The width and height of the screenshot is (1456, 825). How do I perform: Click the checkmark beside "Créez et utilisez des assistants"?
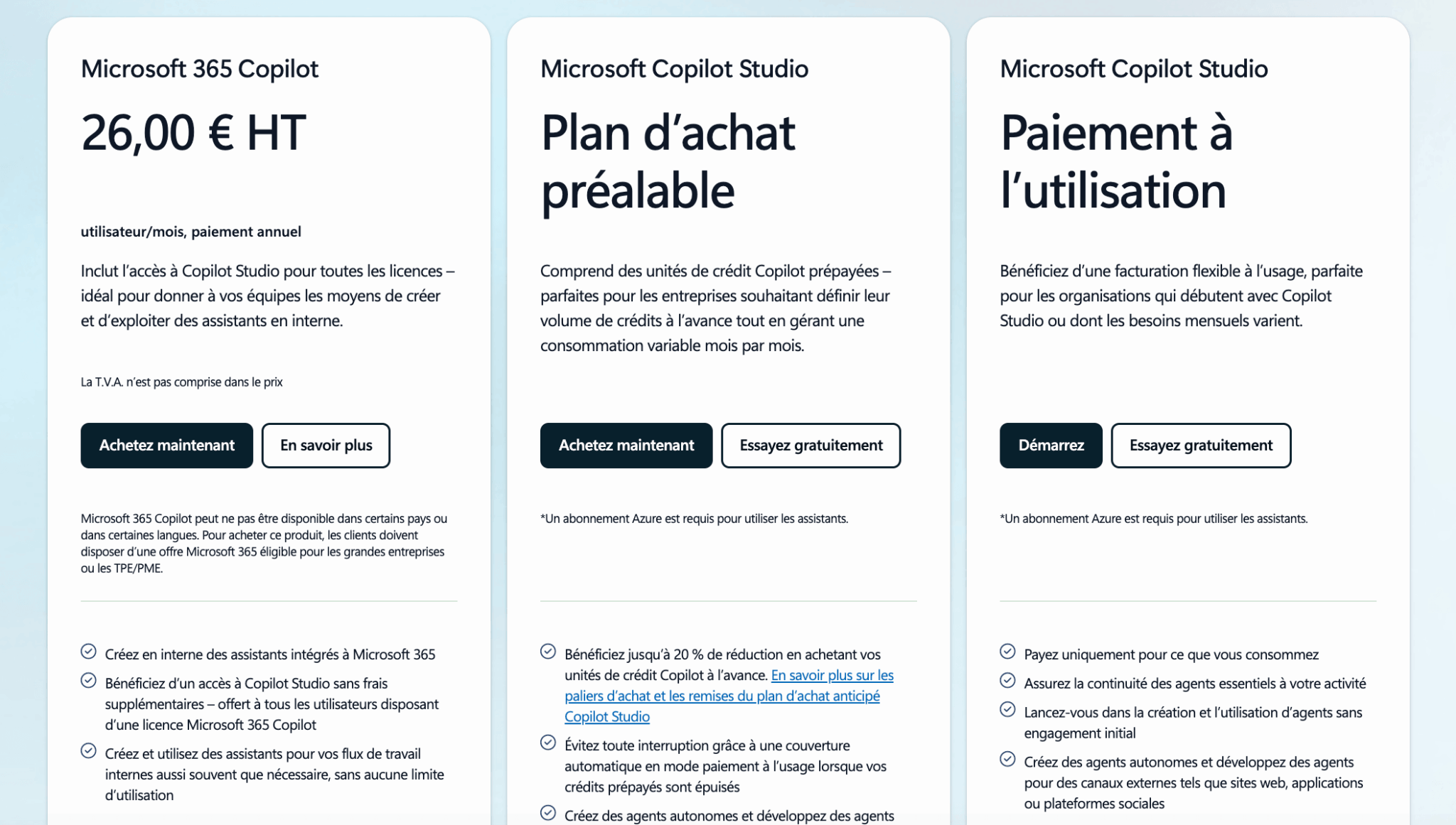click(88, 750)
